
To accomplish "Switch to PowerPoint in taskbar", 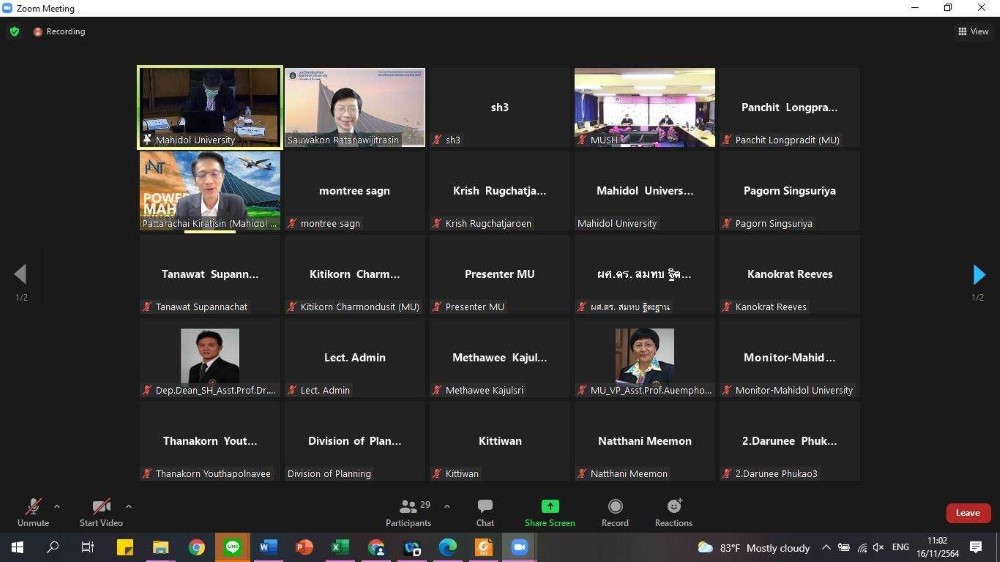I will coord(304,547).
